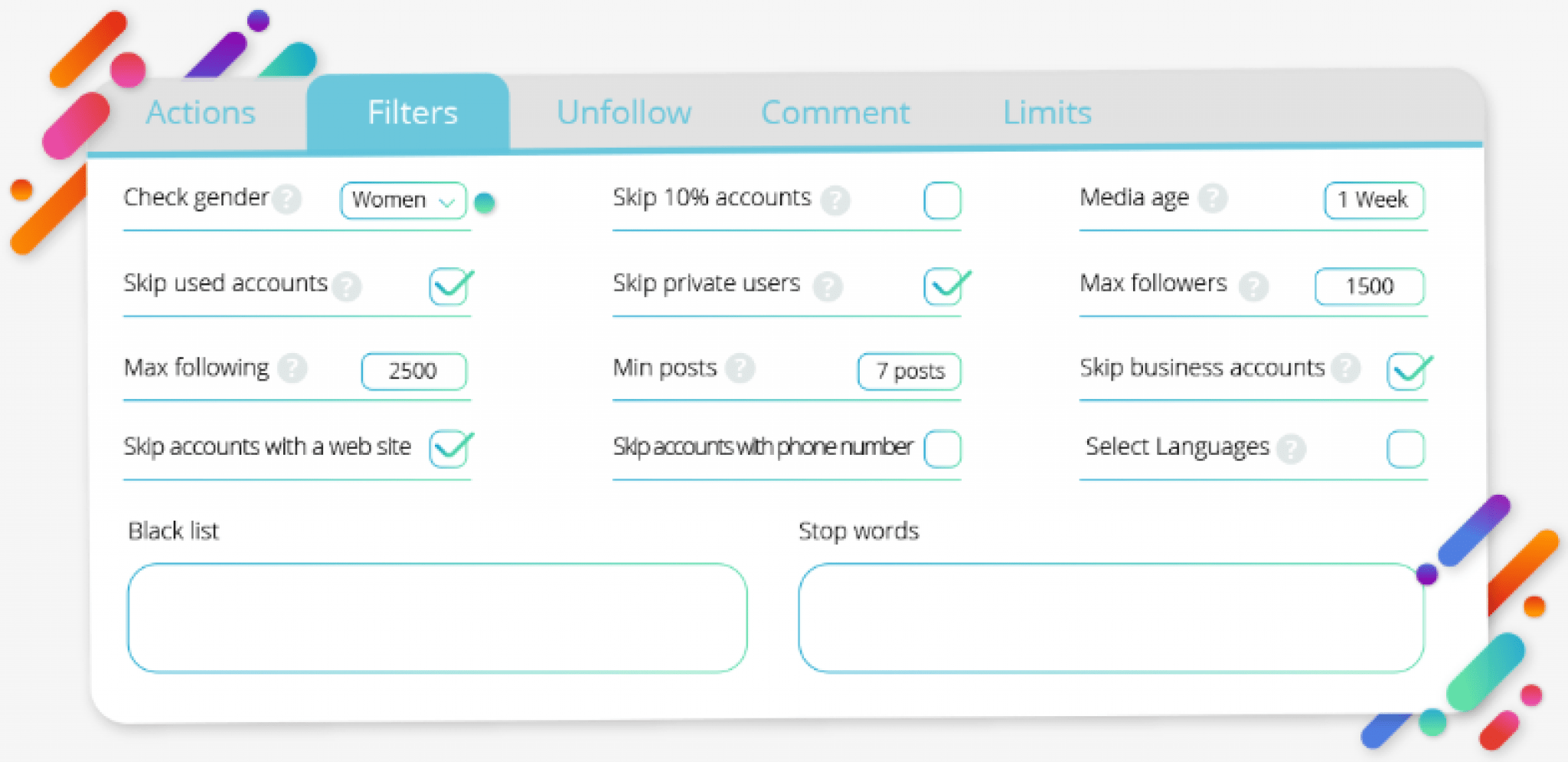Open the Min posts 7 posts selector
This screenshot has width=1568, height=762.
click(910, 371)
